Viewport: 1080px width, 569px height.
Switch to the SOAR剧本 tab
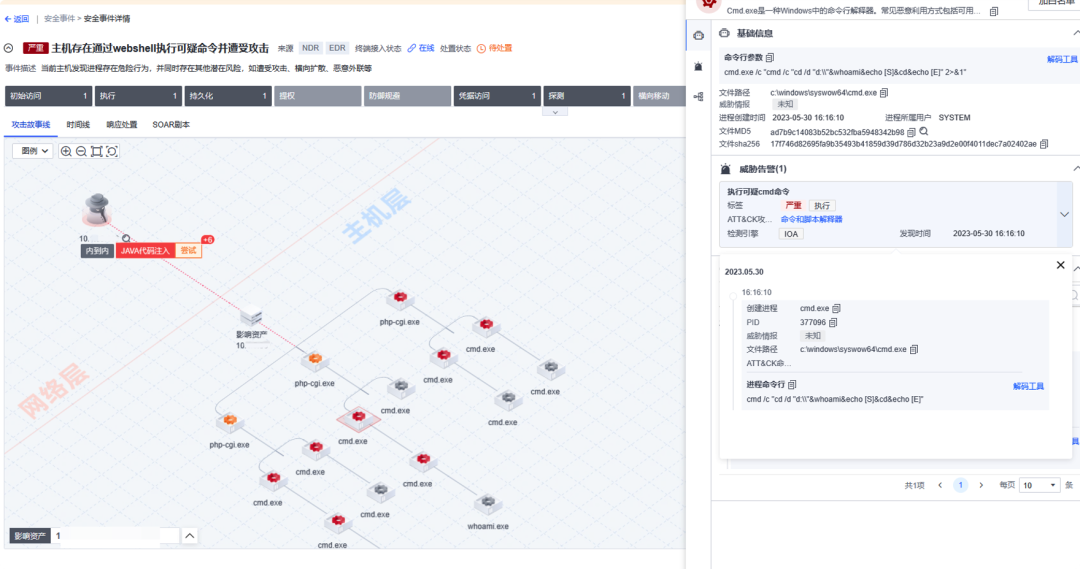coord(170,125)
